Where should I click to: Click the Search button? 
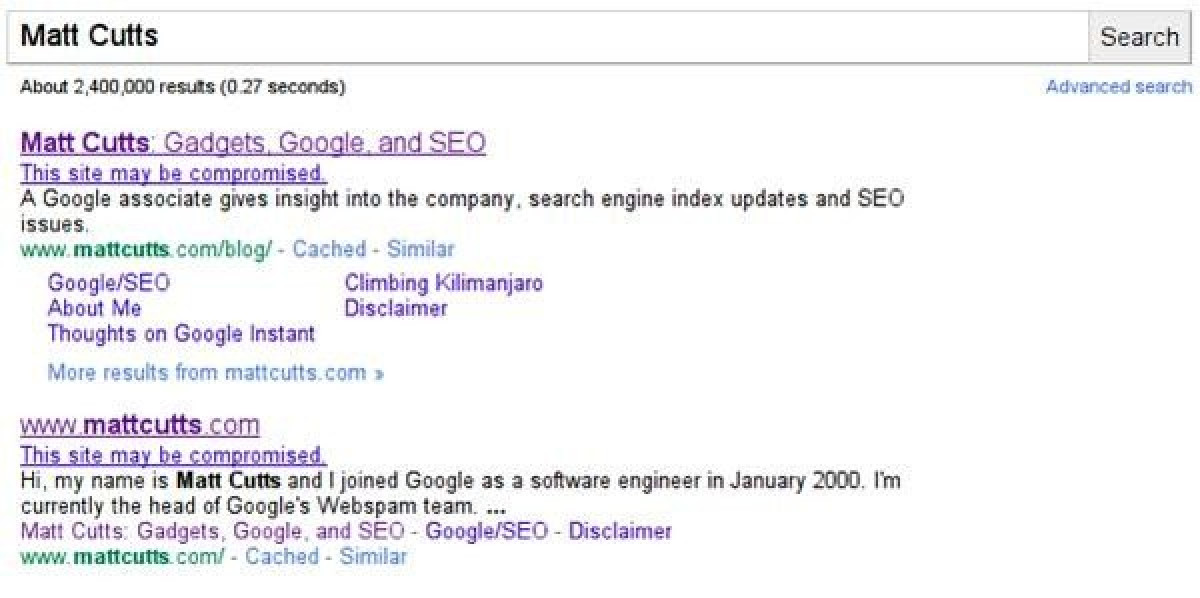(1139, 37)
